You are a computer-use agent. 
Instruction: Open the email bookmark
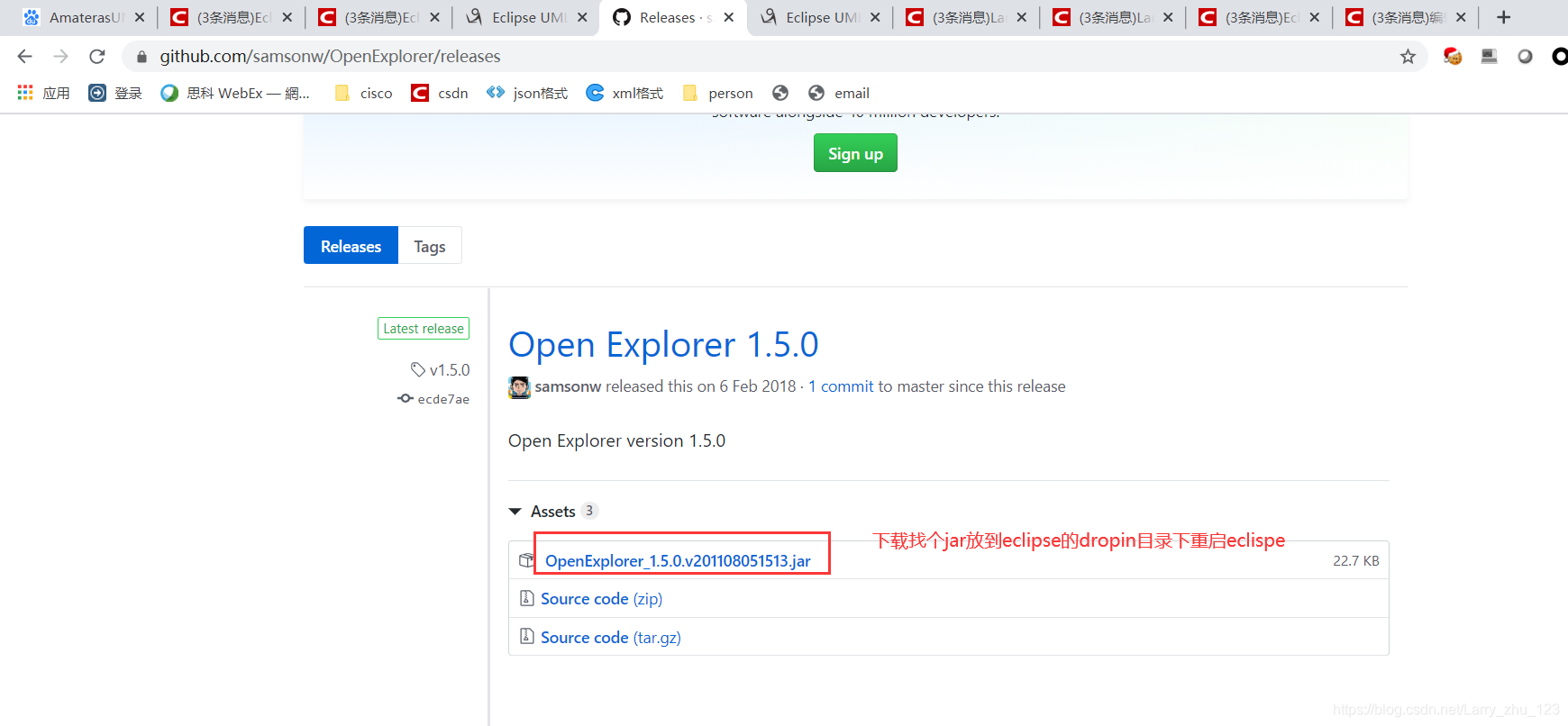click(839, 93)
